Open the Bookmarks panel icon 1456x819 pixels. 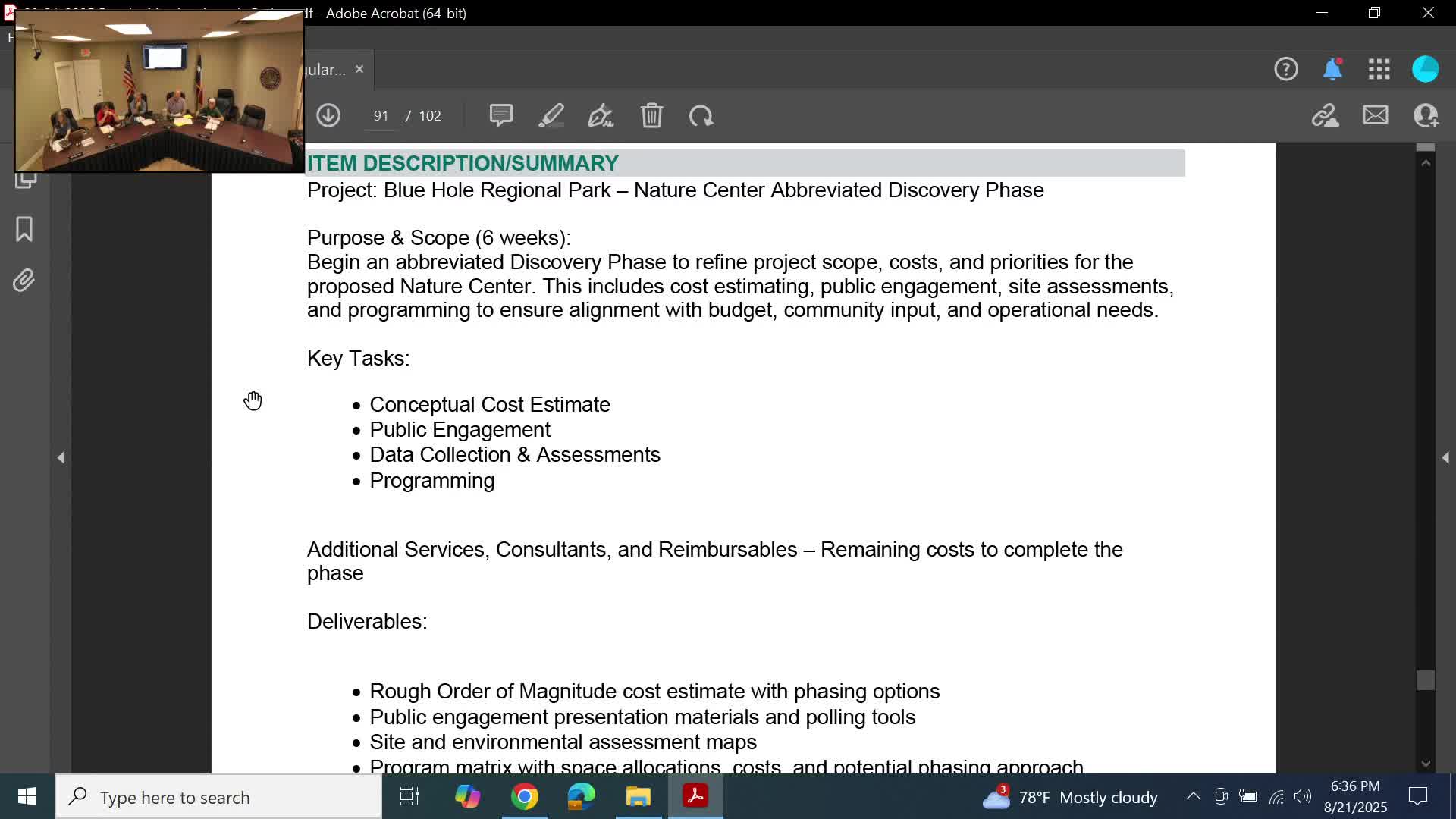click(24, 229)
